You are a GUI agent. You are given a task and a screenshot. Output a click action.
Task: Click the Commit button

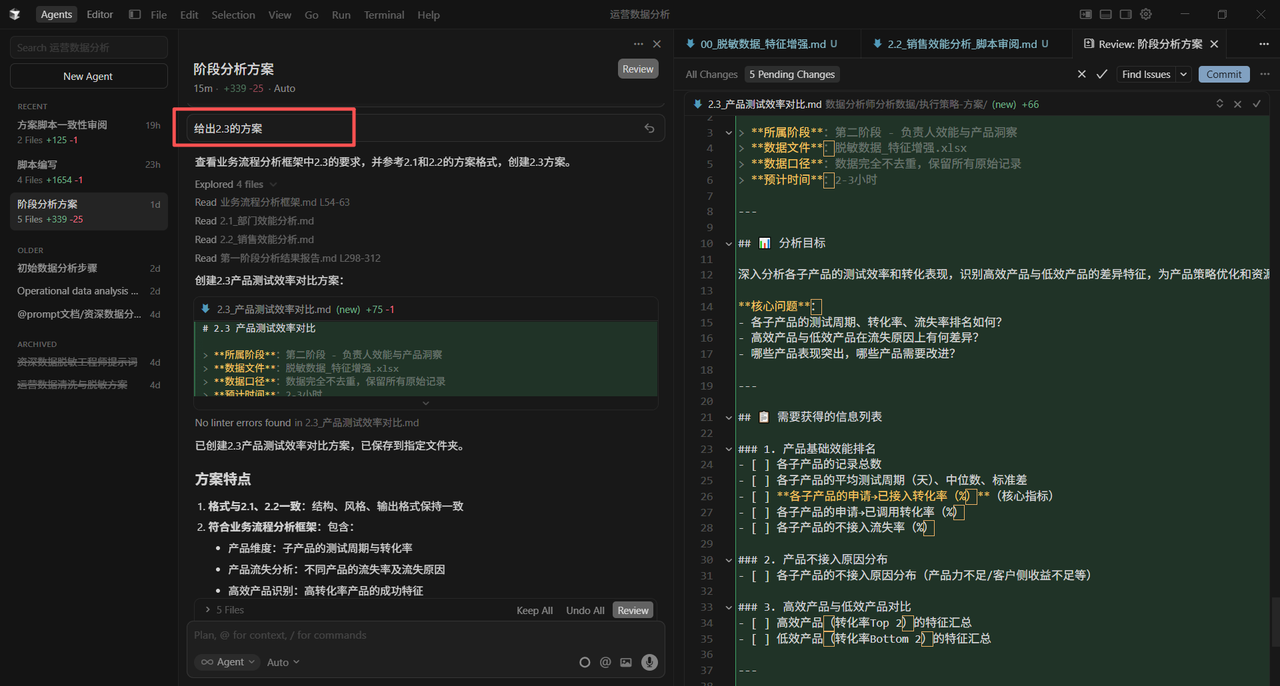tap(1224, 74)
